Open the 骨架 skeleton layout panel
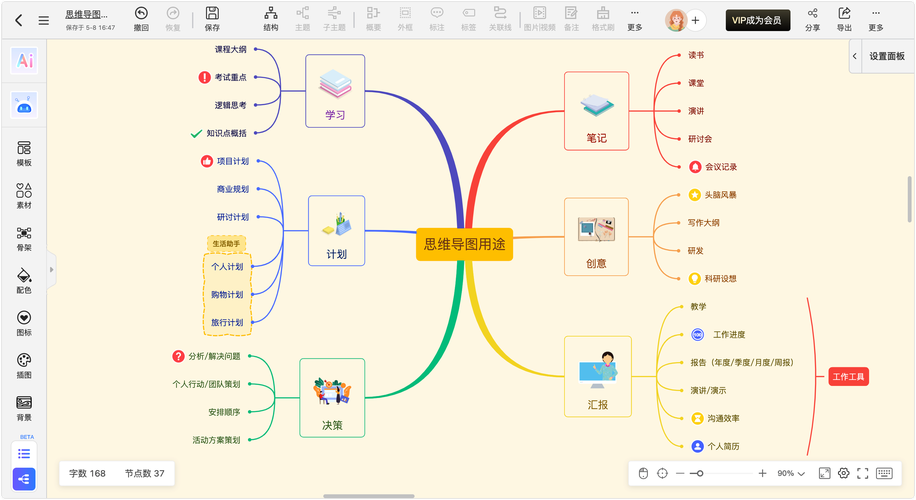The width and height of the screenshot is (916, 500). point(24,238)
